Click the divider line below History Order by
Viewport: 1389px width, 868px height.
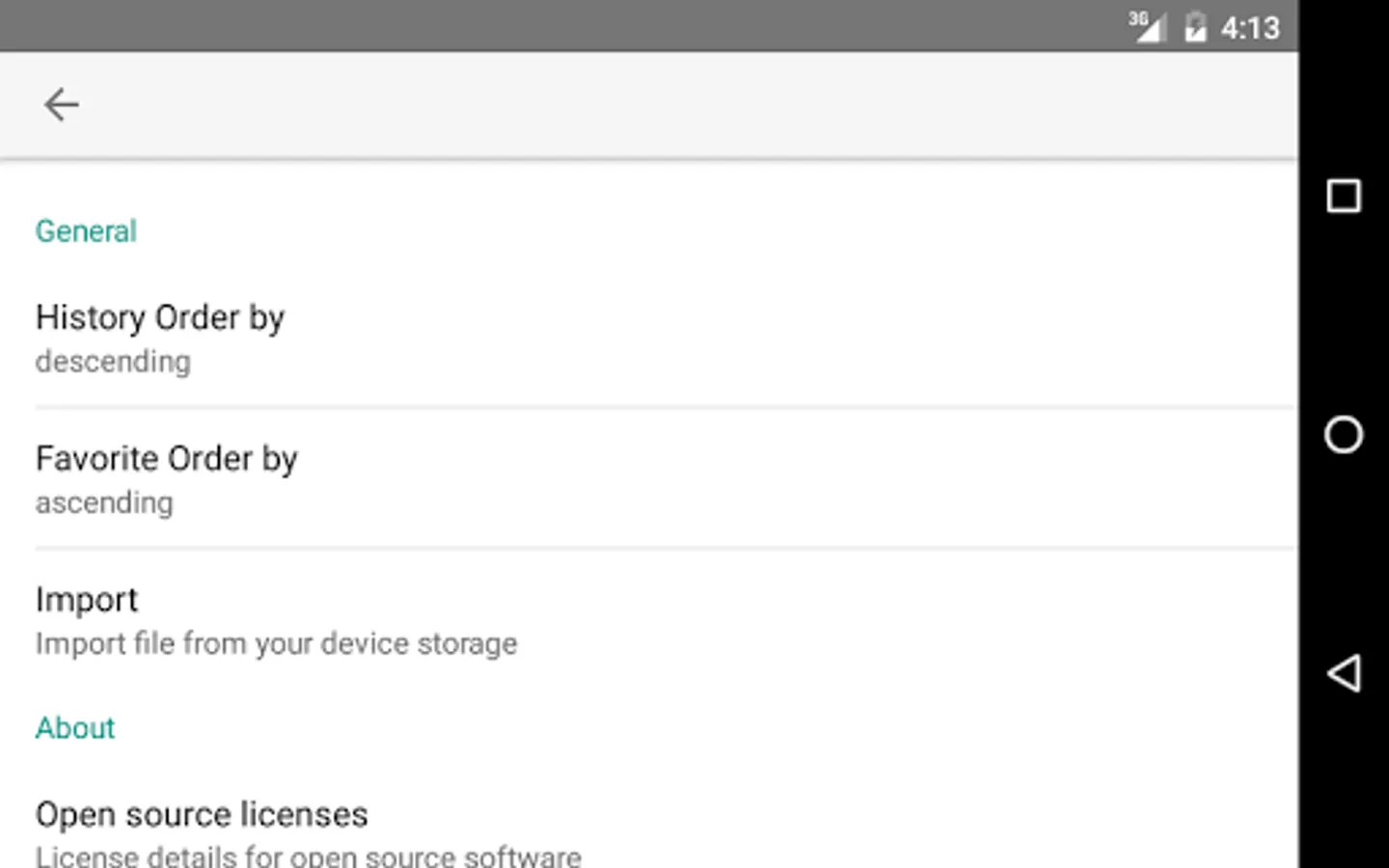666,408
